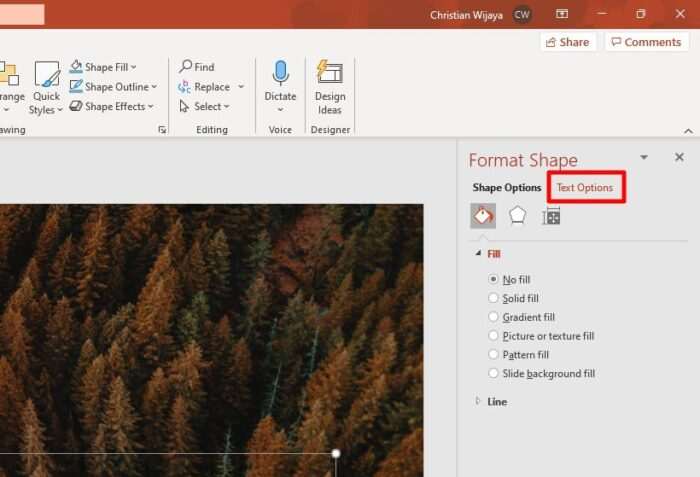Screen dimensions: 700x477
Task: Click the Shape Effects icon
Action: 76,106
